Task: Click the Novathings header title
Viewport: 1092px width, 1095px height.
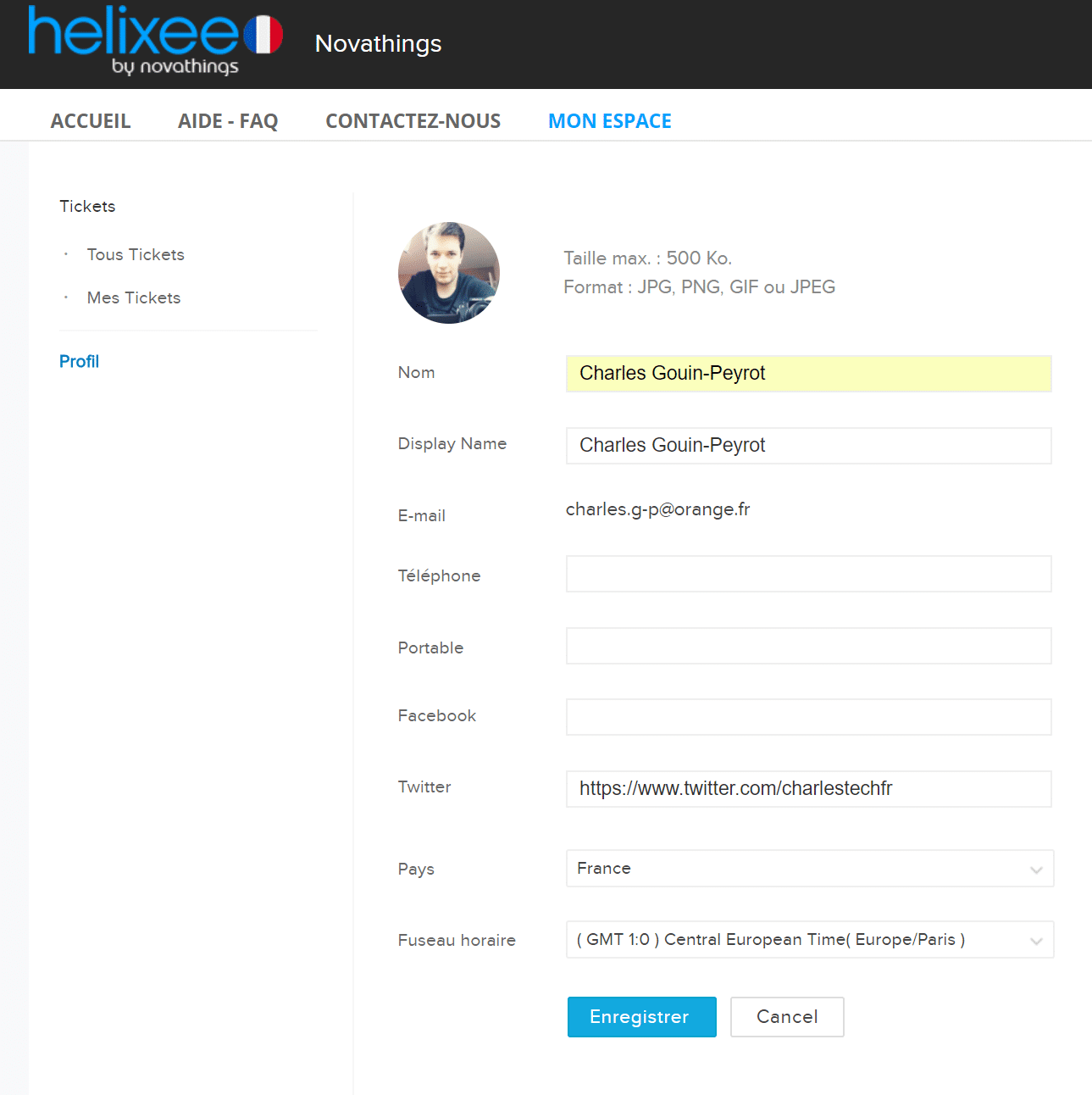Action: point(378,43)
